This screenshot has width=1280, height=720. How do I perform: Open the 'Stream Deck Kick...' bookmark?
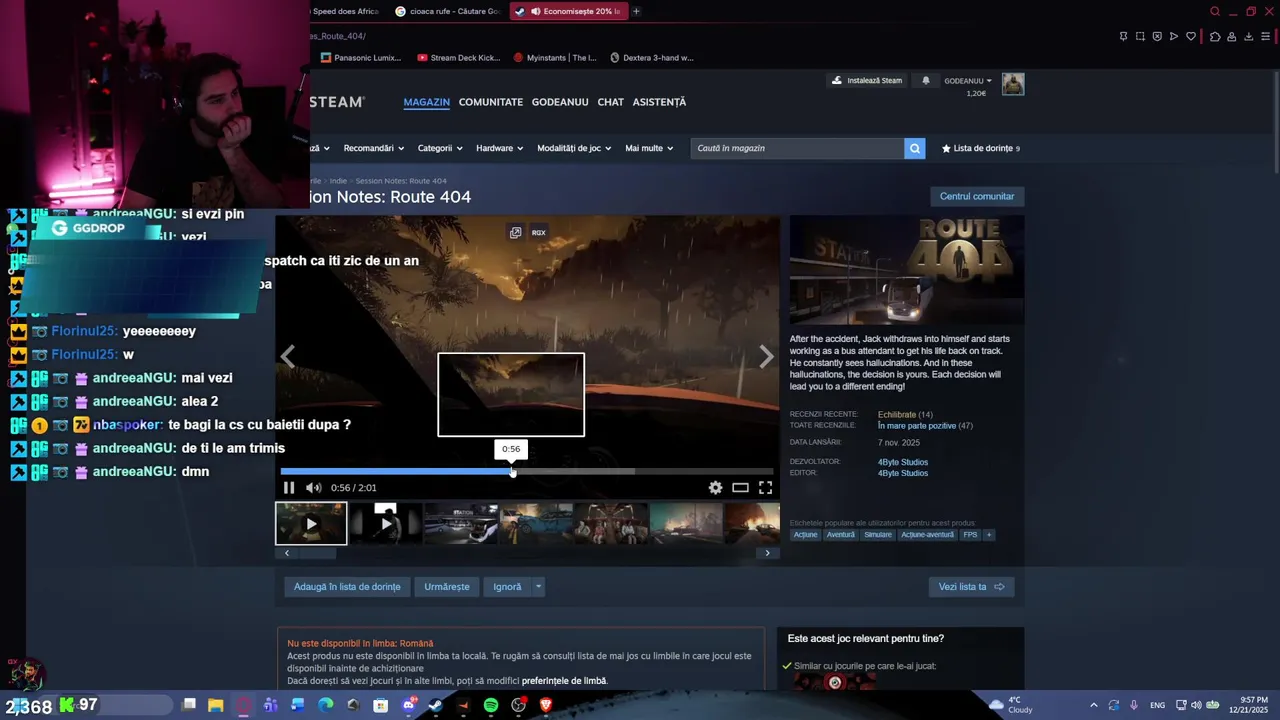[x=458, y=58]
